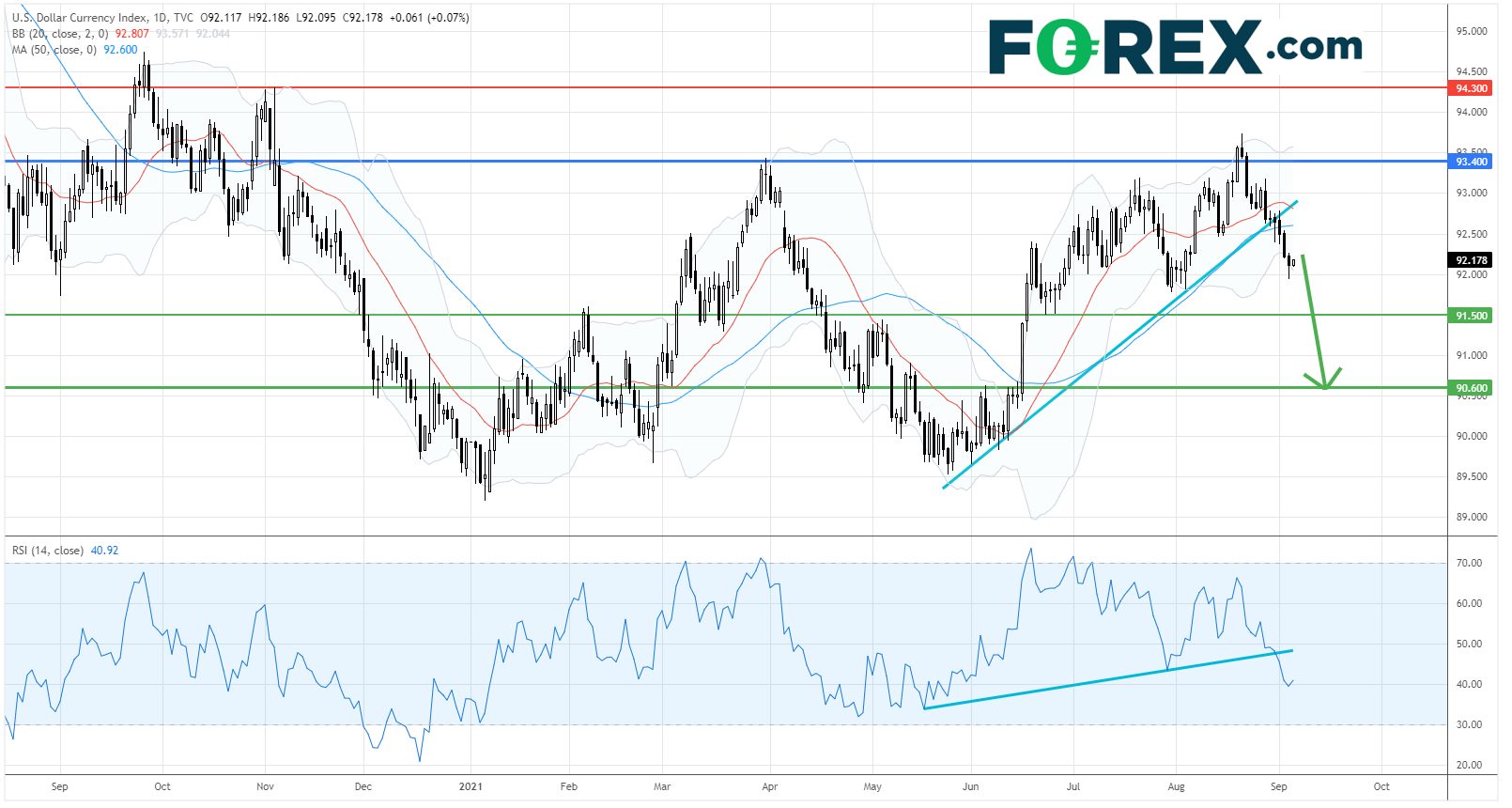
Task: Click the 70.00 level on the RSI scale
Action: [x=1469, y=563]
